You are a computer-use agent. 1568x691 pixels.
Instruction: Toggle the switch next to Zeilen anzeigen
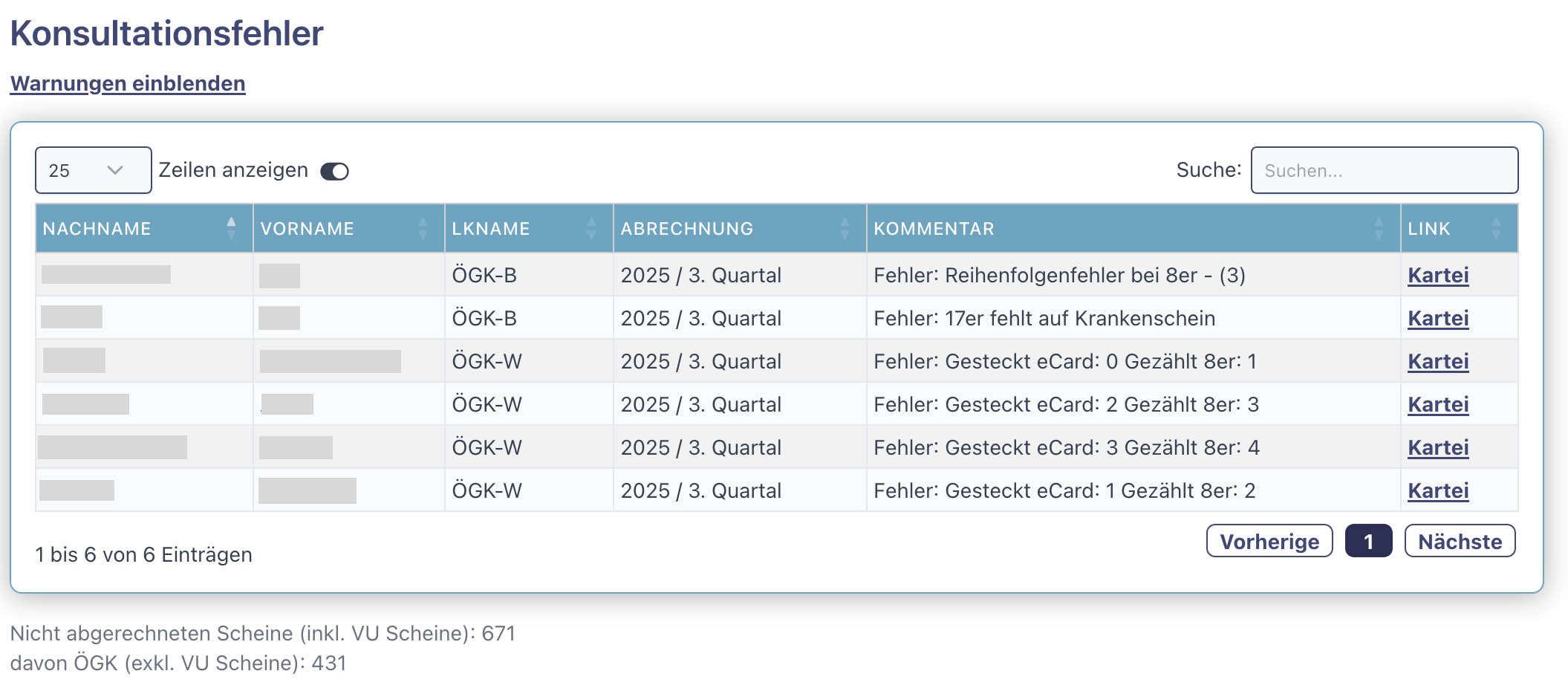pos(334,172)
